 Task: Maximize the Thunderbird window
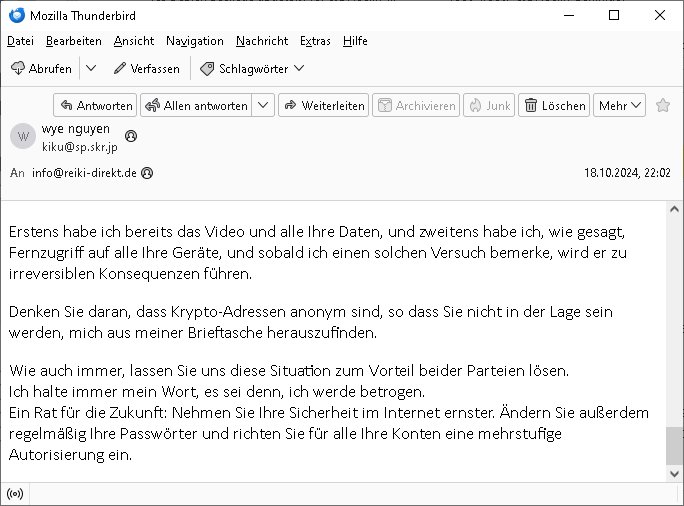pyautogui.click(x=614, y=15)
